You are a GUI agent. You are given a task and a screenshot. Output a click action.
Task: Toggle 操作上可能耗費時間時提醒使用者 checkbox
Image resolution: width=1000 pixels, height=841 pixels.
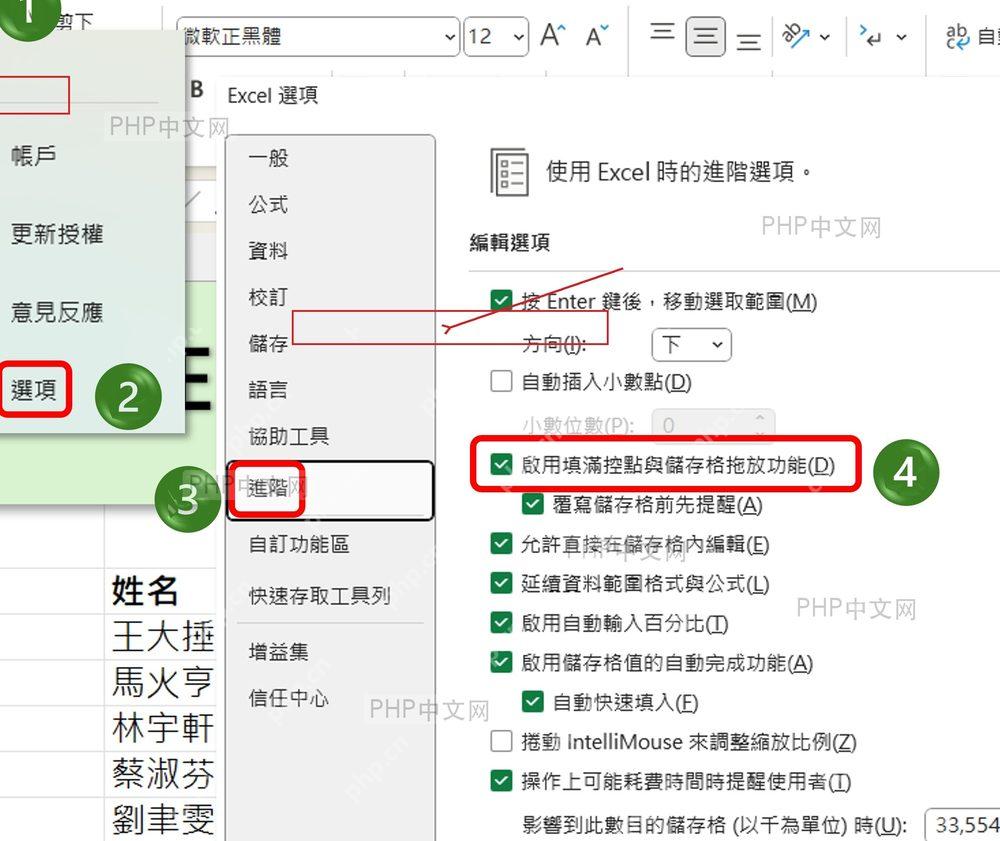coord(501,781)
